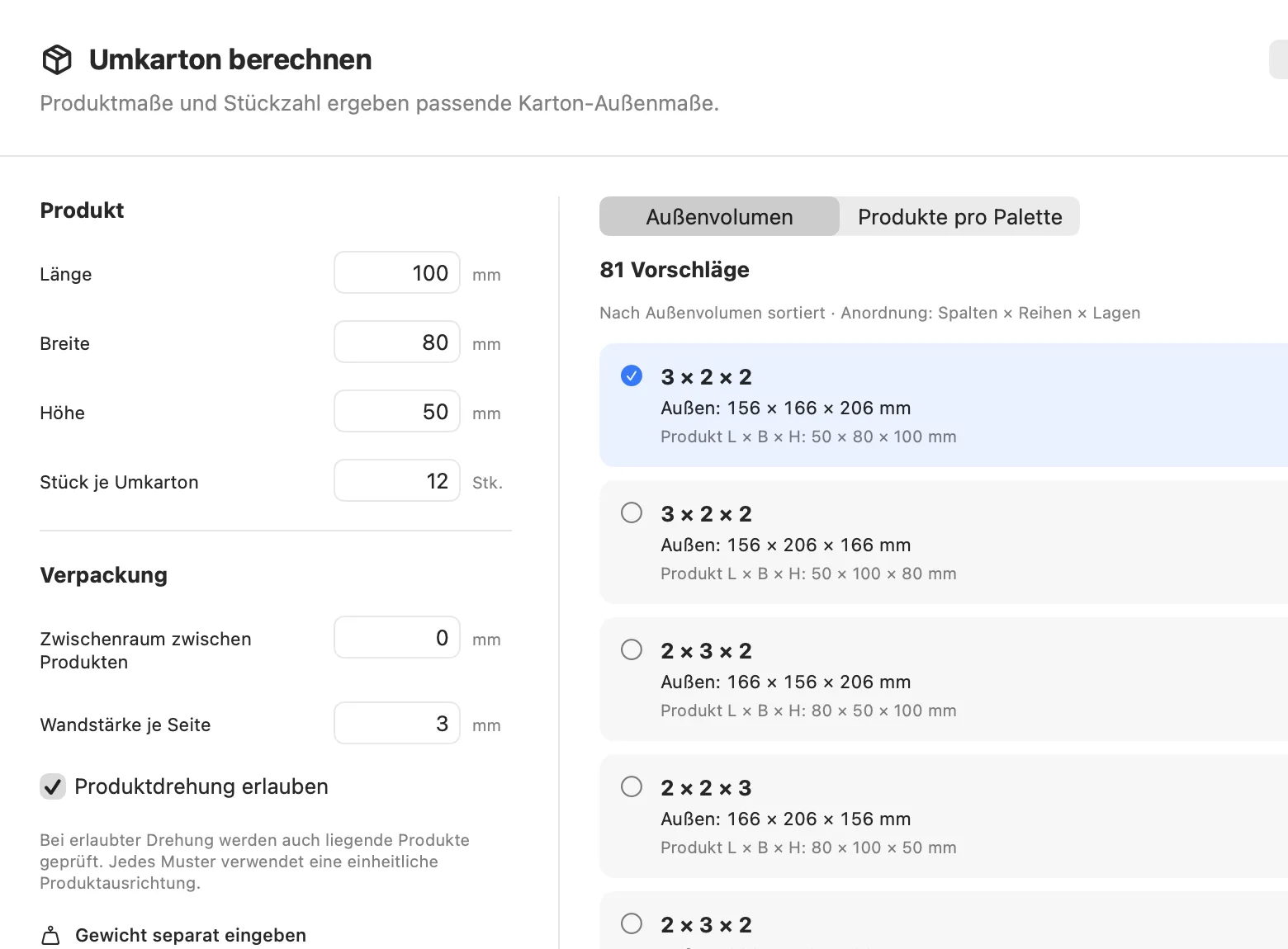This screenshot has height=949, width=1288.
Task: Click the partially visible button at top right
Action: tap(1279, 59)
